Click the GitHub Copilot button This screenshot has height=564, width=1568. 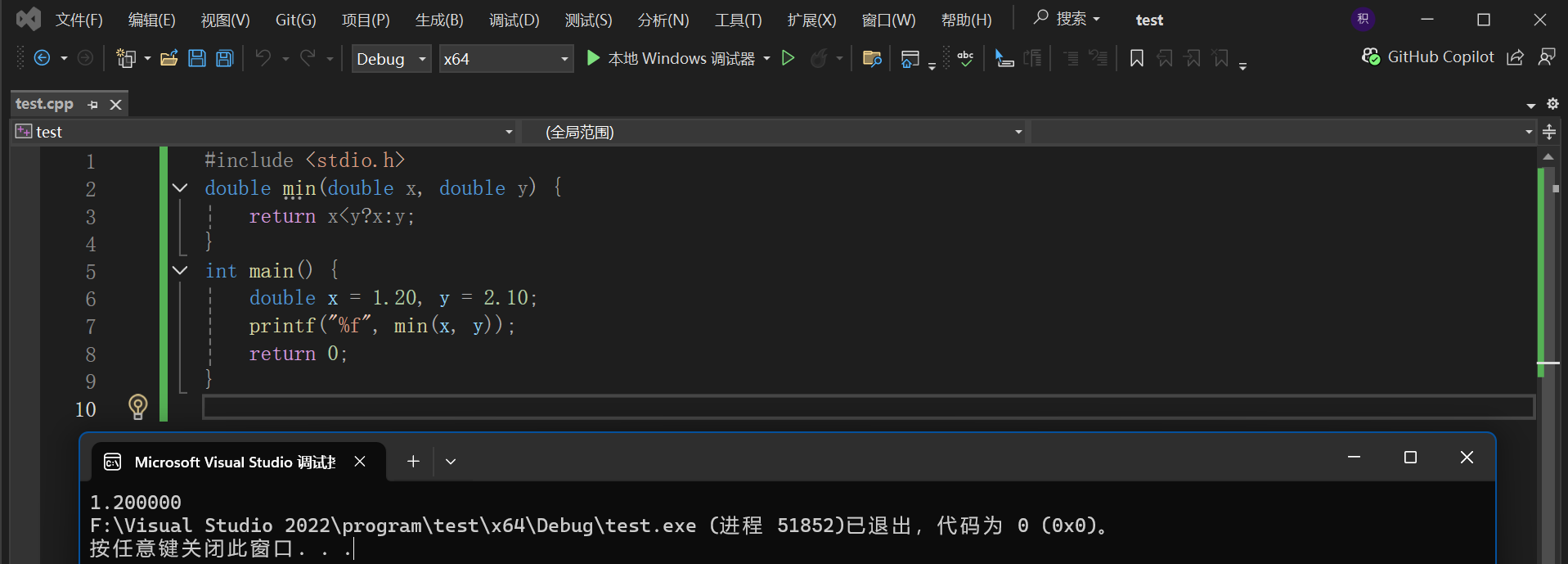click(1428, 57)
